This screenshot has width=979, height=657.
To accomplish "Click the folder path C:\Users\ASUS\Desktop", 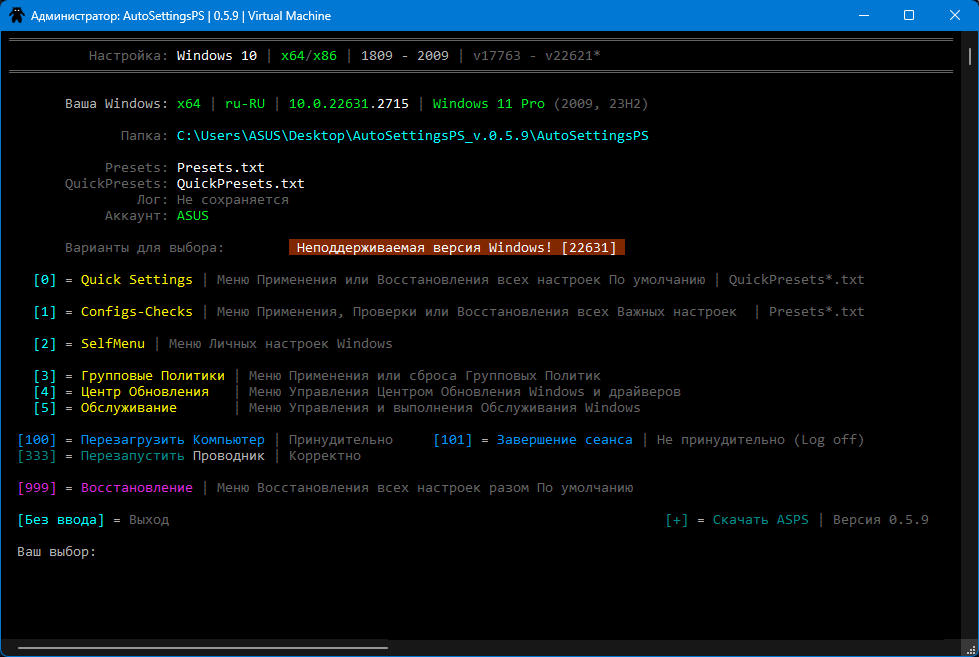I will (x=412, y=136).
